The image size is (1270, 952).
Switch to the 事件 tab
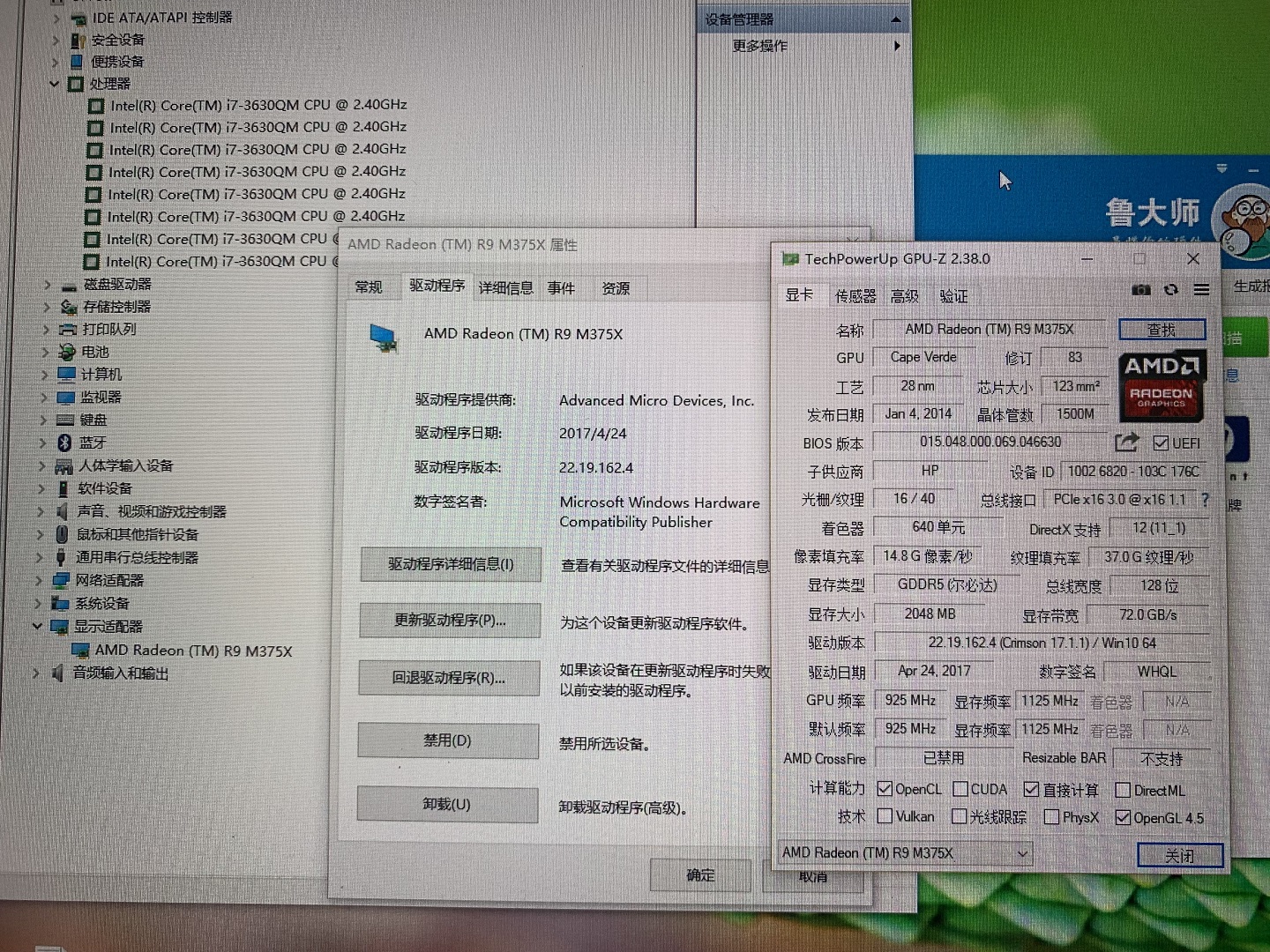click(x=561, y=287)
